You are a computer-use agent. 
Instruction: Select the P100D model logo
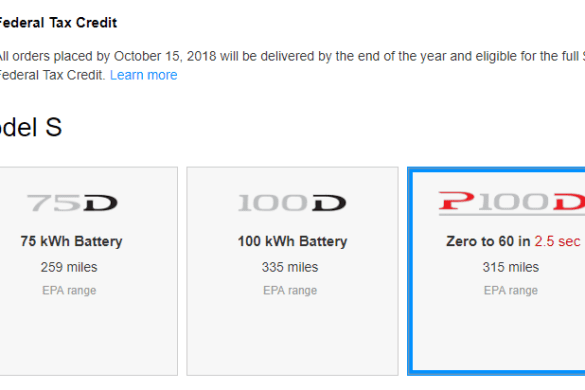pos(512,203)
